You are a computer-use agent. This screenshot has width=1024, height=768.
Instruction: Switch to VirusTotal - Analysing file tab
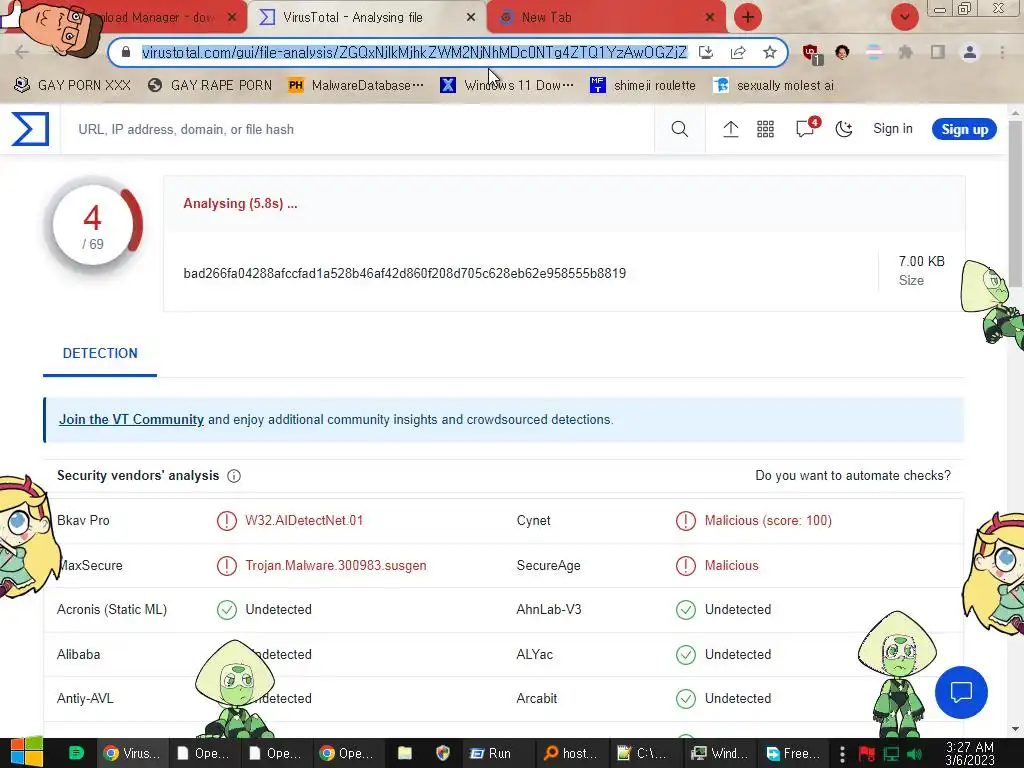[353, 18]
